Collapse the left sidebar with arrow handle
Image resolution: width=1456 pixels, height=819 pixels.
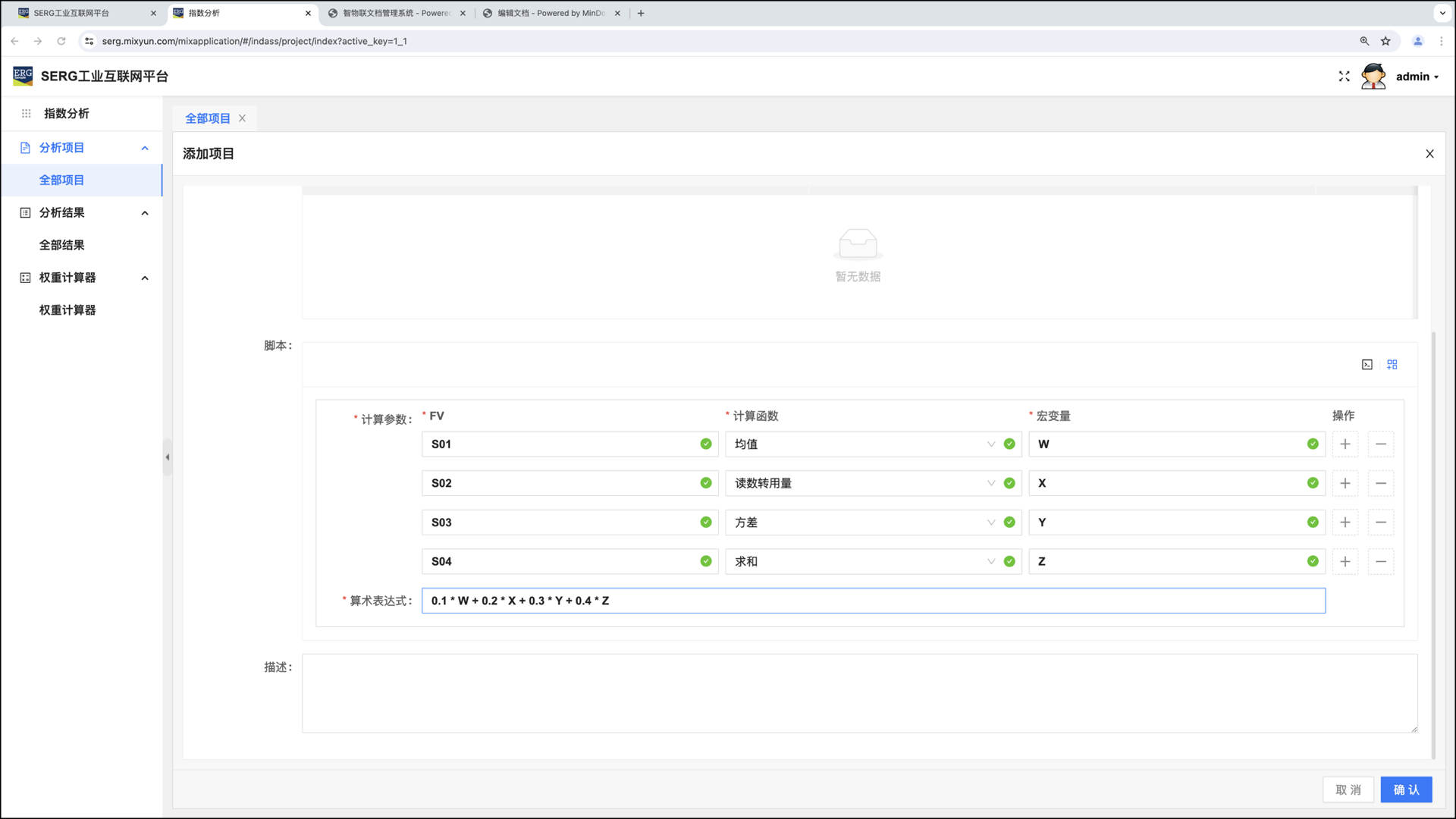click(x=168, y=457)
